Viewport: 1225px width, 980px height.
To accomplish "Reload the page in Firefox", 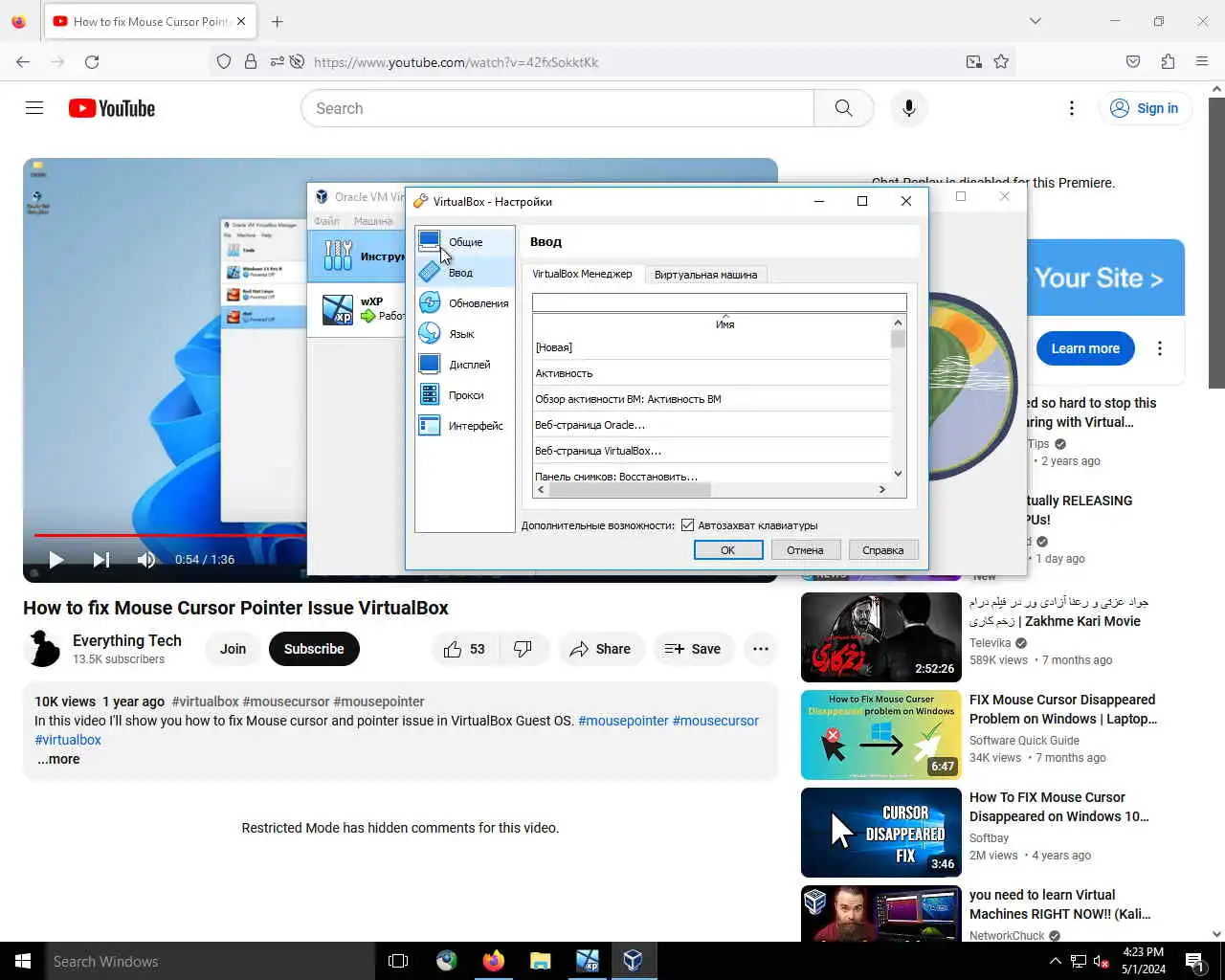I will click(x=92, y=61).
